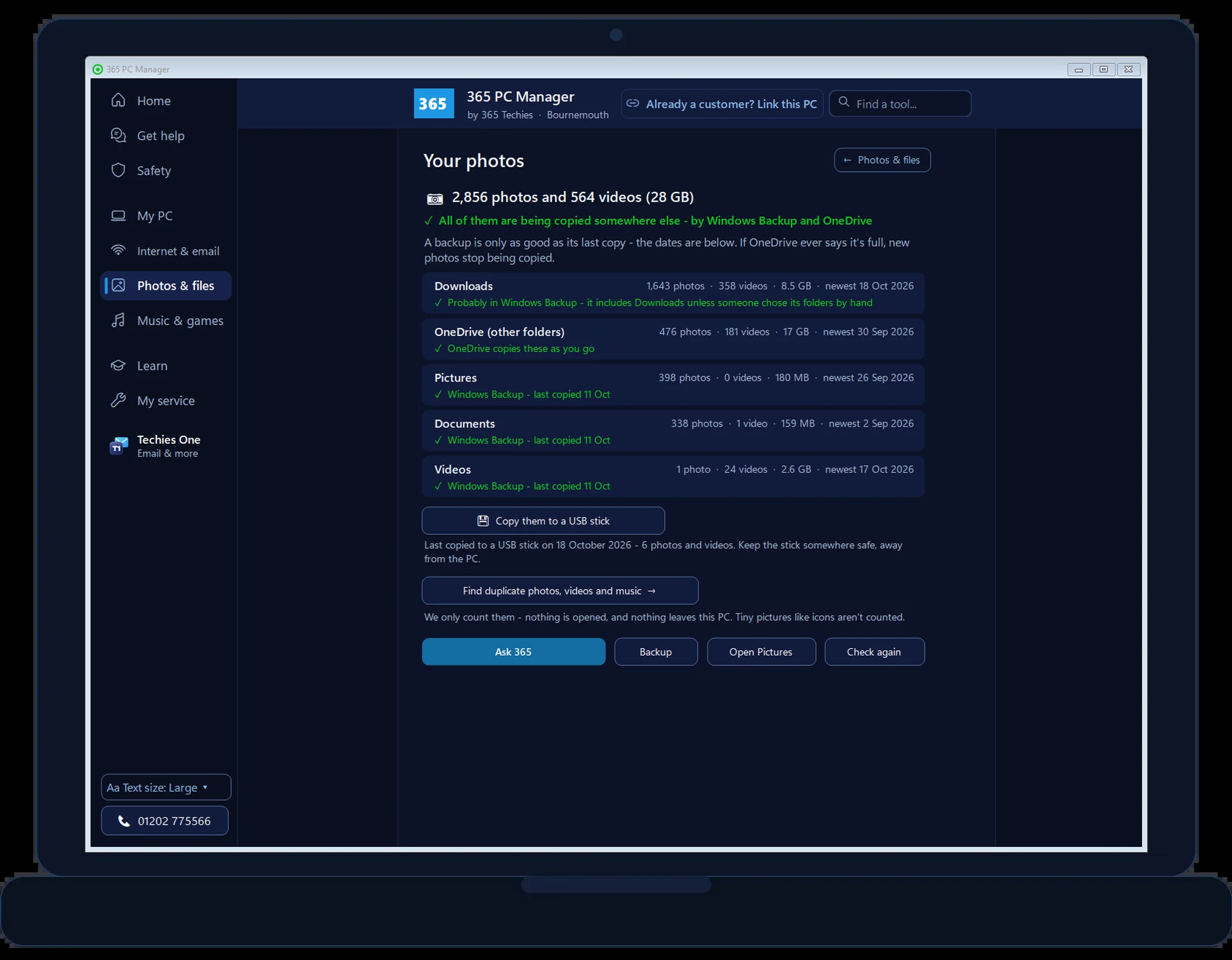Open My service in the sidebar
The height and width of the screenshot is (960, 1232).
[x=166, y=401]
